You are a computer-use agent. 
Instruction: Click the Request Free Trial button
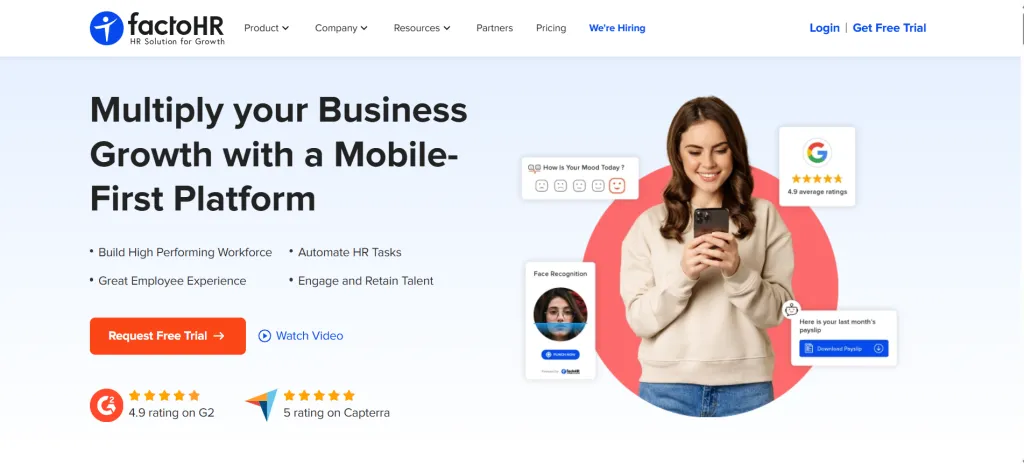pos(168,336)
